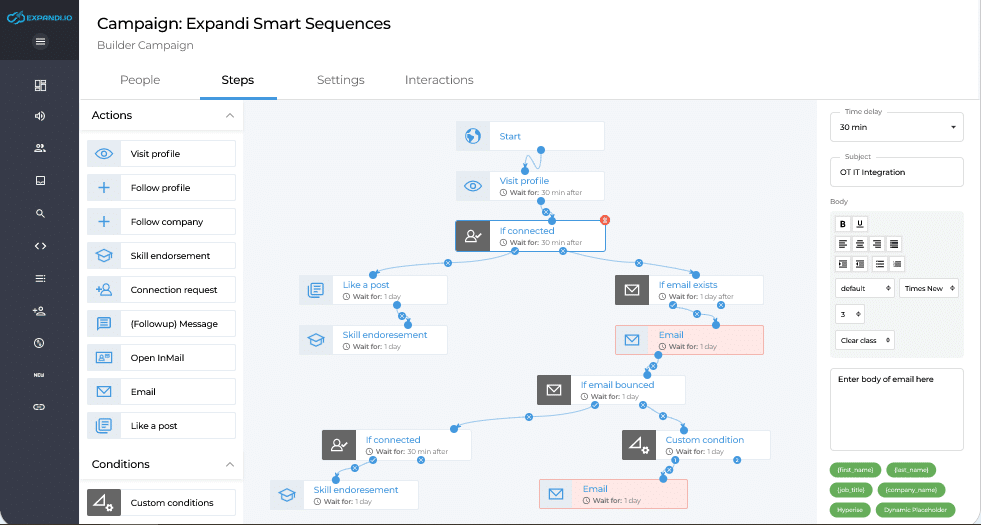
Task: Click the {first_name} placeholder tag
Action: coord(855,470)
